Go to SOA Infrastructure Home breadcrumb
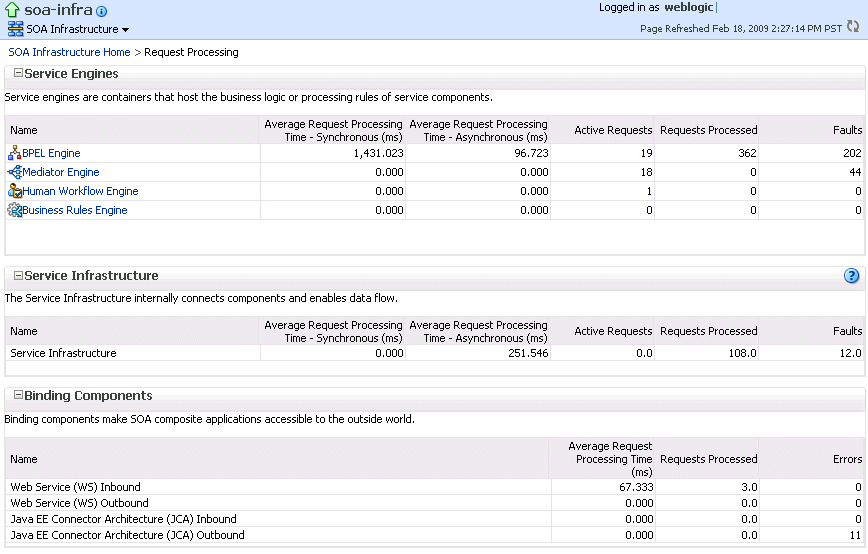868x554 pixels. tap(69, 52)
